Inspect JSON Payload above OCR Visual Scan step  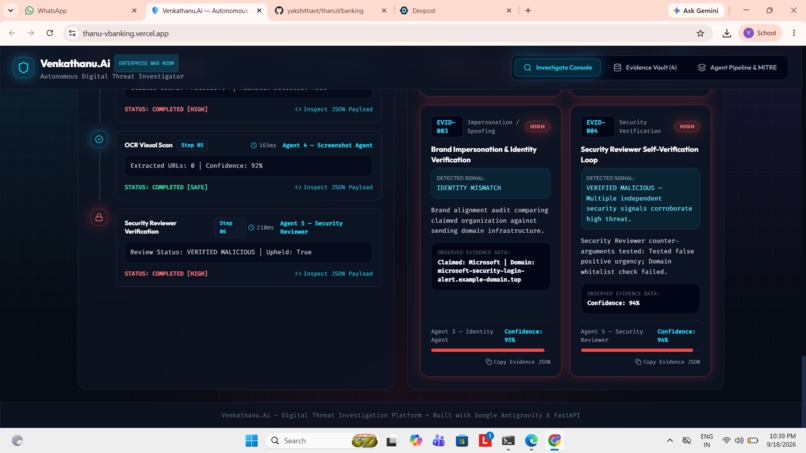pos(334,109)
